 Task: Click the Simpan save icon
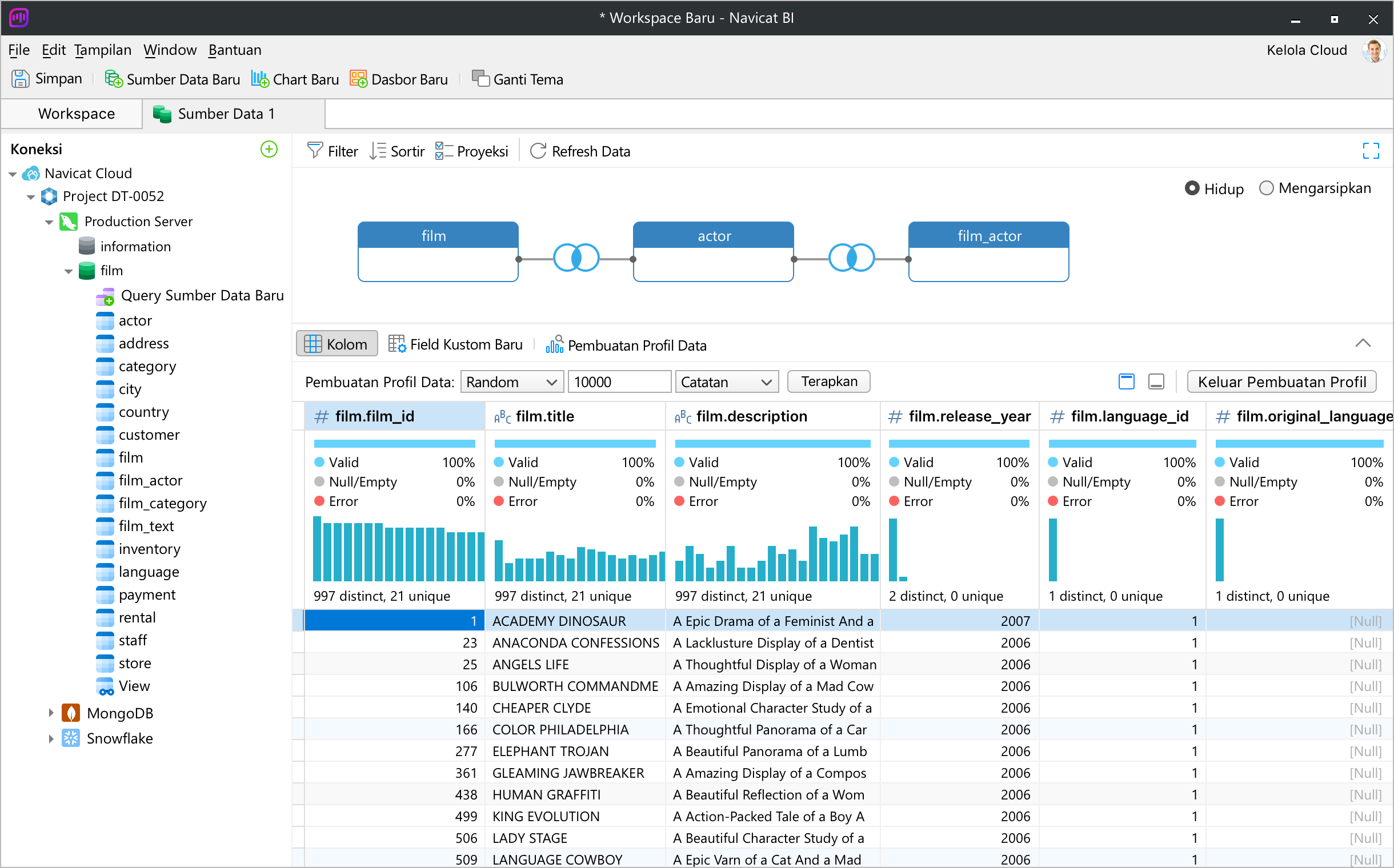tap(20, 79)
